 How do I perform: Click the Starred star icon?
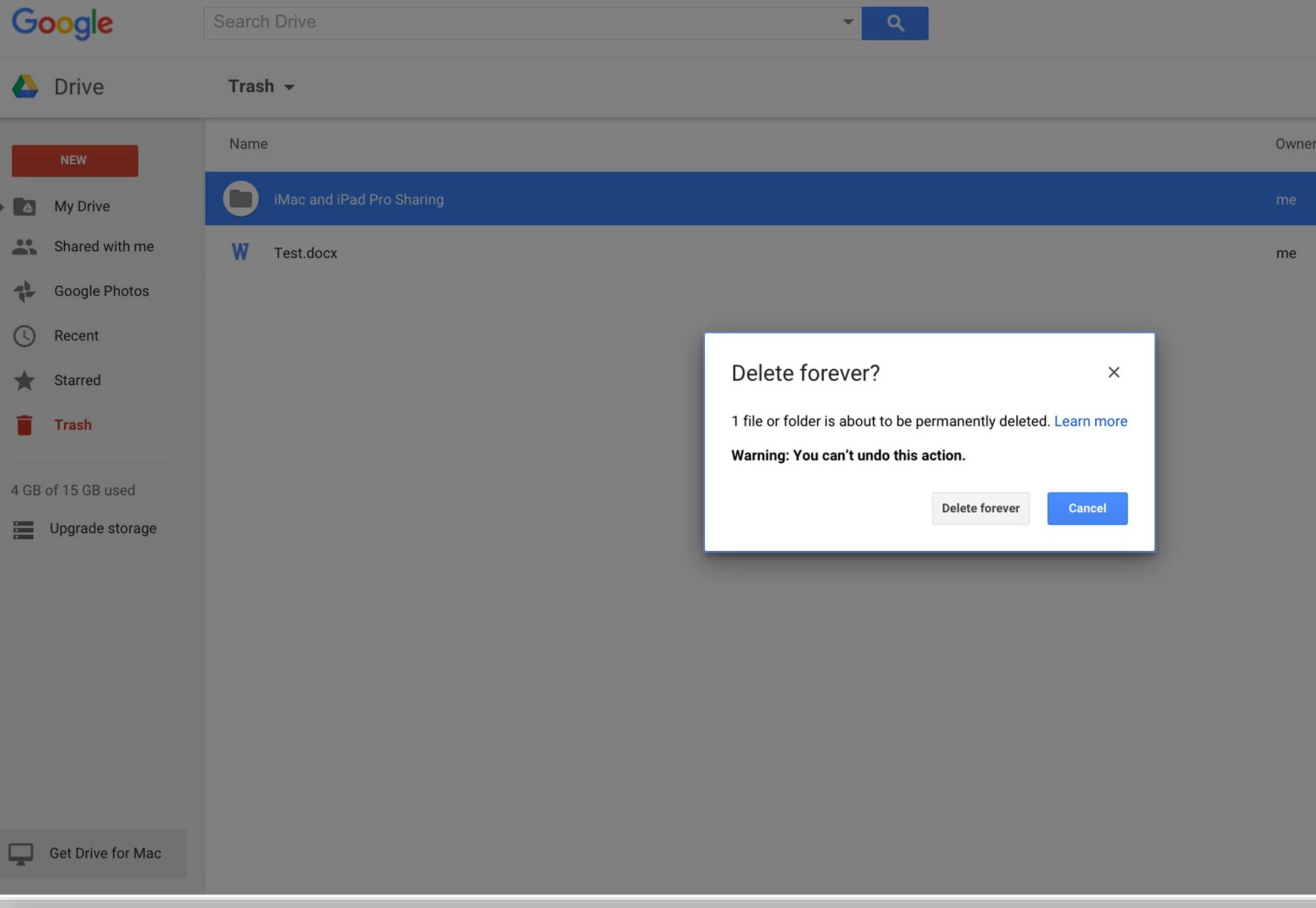(x=25, y=380)
